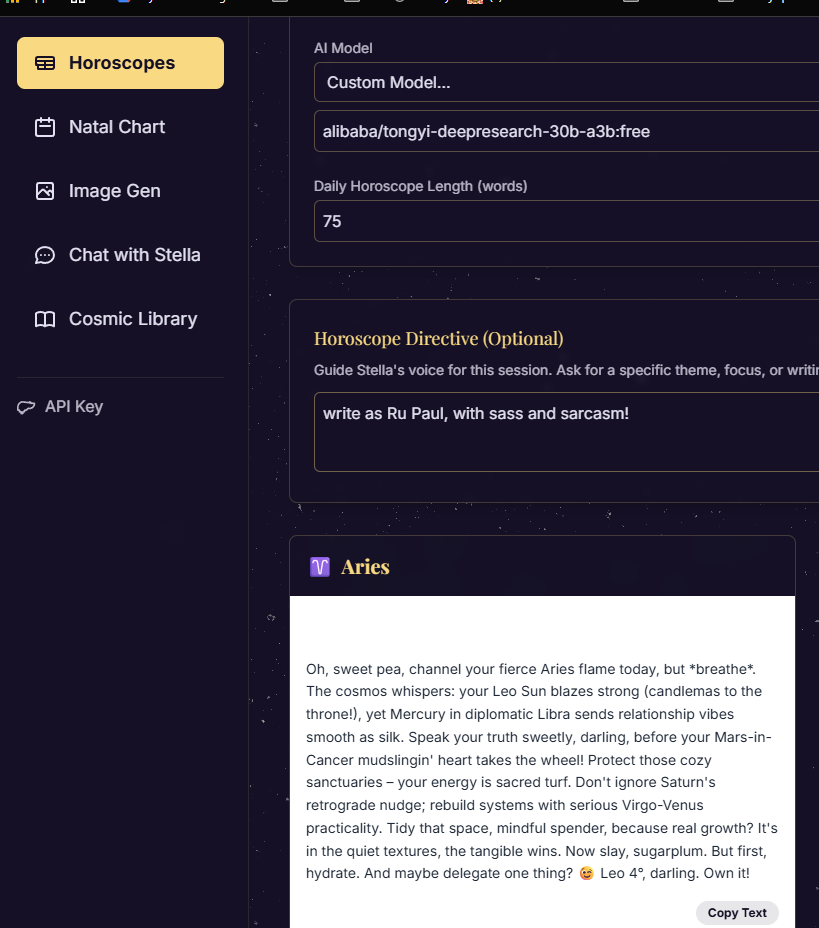819x928 pixels.
Task: Click the Horoscopes icon in the sidebar
Action: [45, 63]
